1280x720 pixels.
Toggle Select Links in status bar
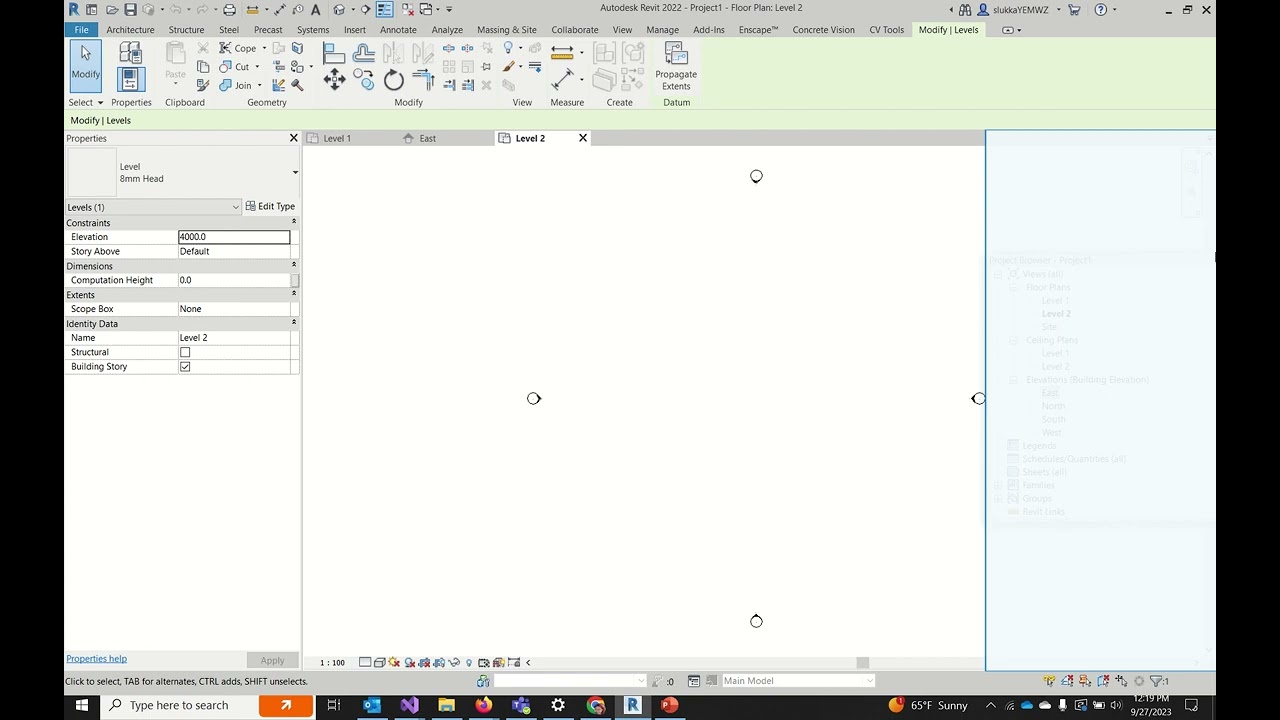point(1049,681)
